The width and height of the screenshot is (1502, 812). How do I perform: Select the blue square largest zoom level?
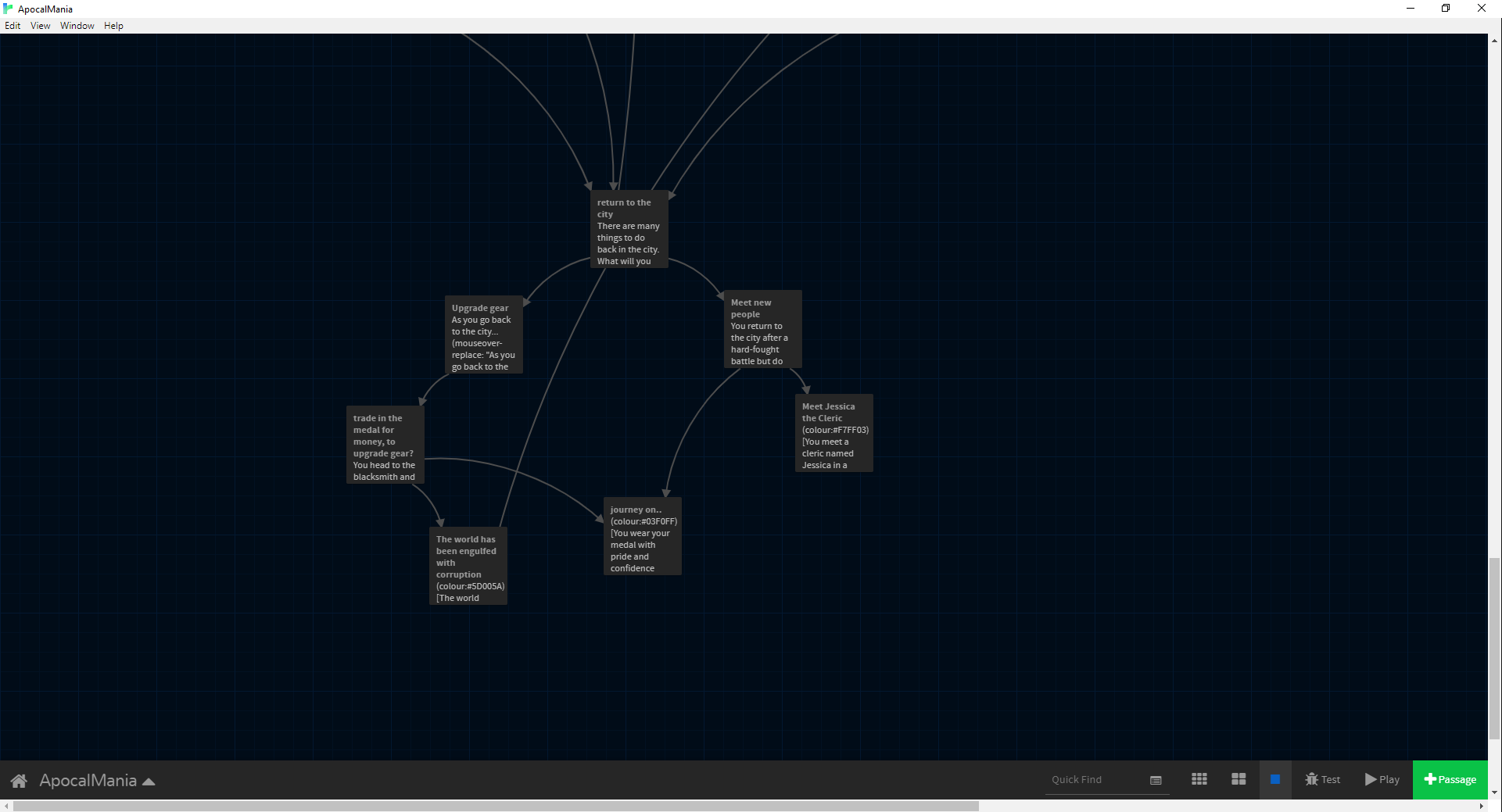tap(1276, 779)
